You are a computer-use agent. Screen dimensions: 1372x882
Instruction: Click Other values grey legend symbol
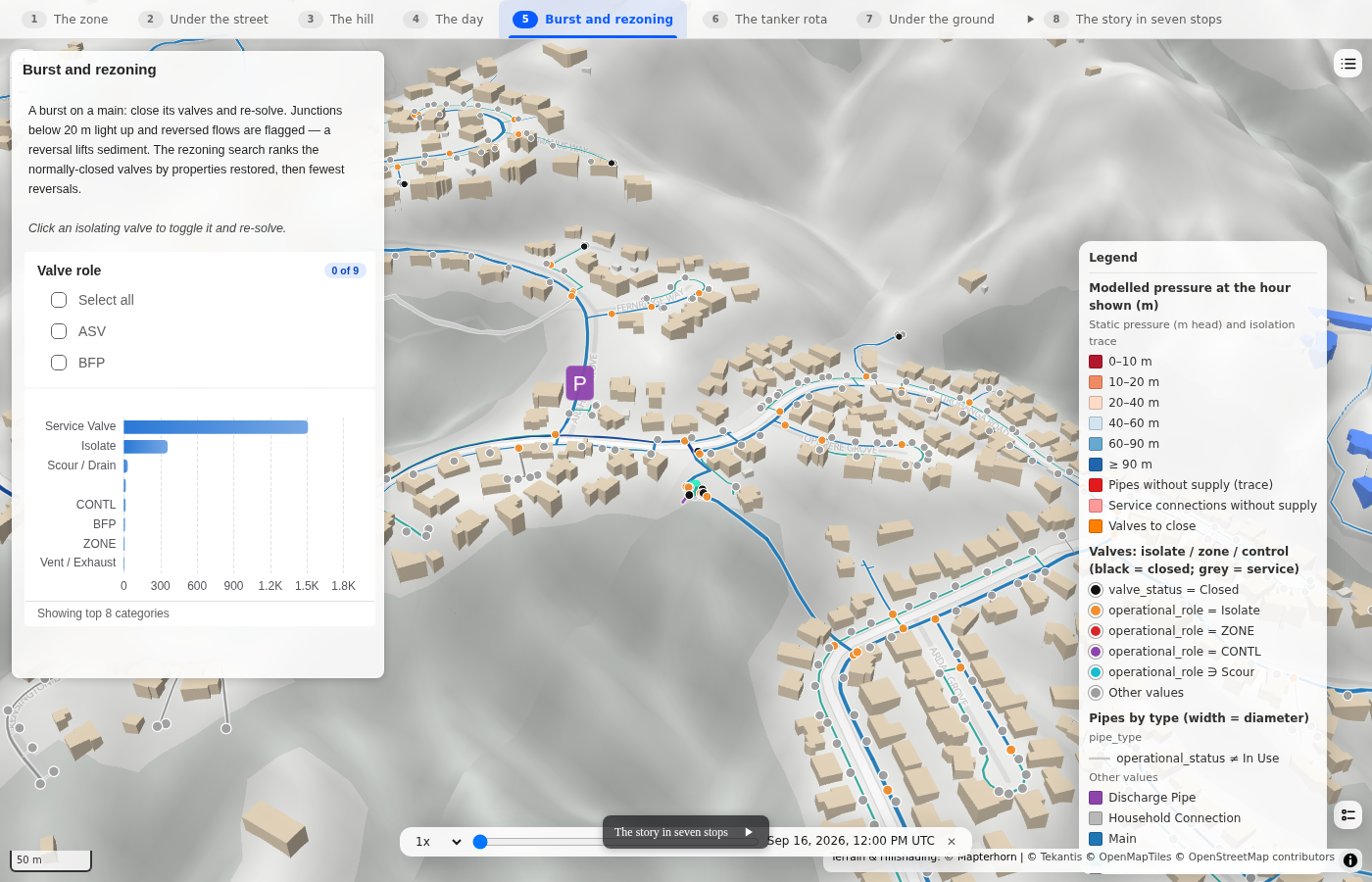pyautogui.click(x=1096, y=693)
